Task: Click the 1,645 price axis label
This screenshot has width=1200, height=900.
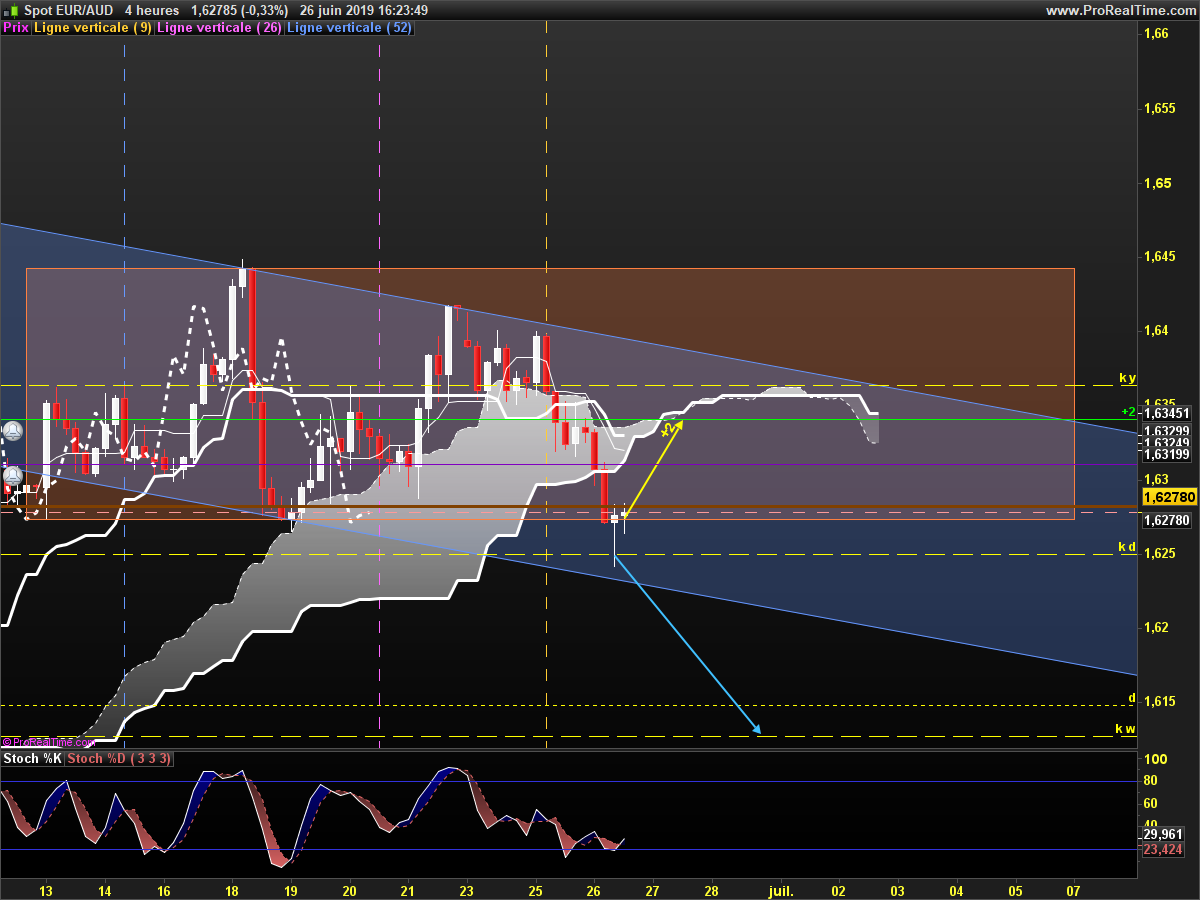Action: click(1158, 257)
